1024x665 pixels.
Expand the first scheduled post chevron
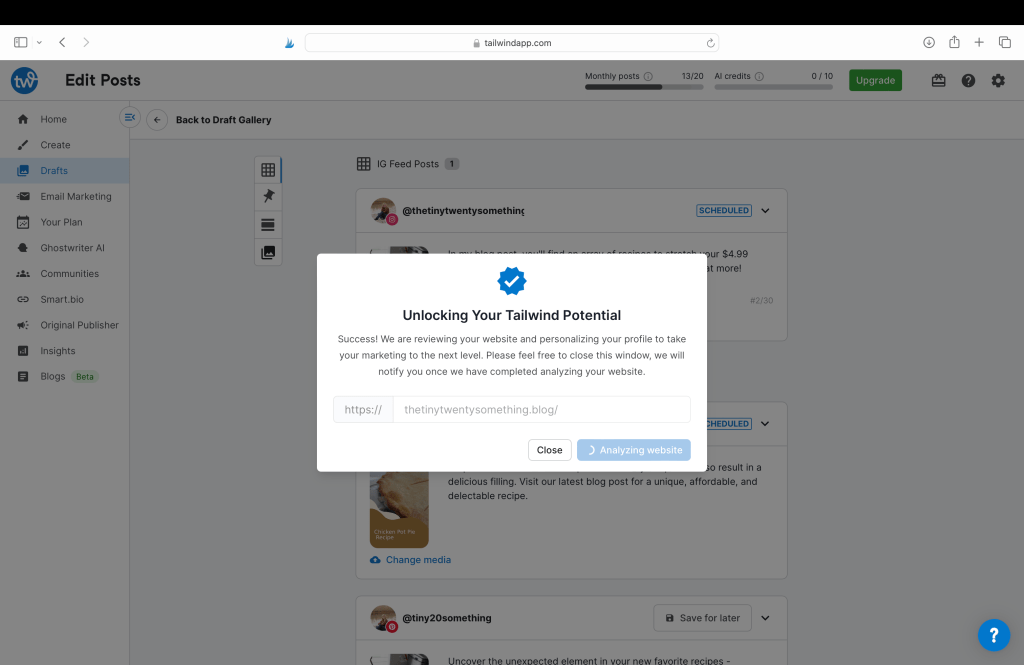(765, 211)
